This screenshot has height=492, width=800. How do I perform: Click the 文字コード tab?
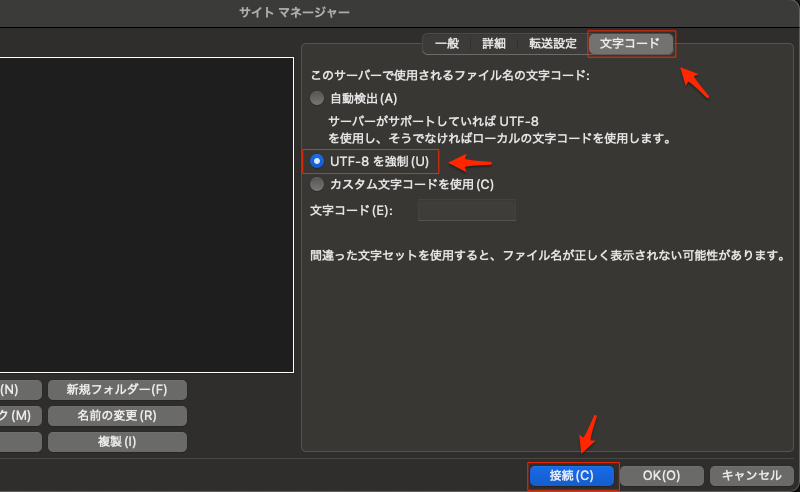[630, 44]
